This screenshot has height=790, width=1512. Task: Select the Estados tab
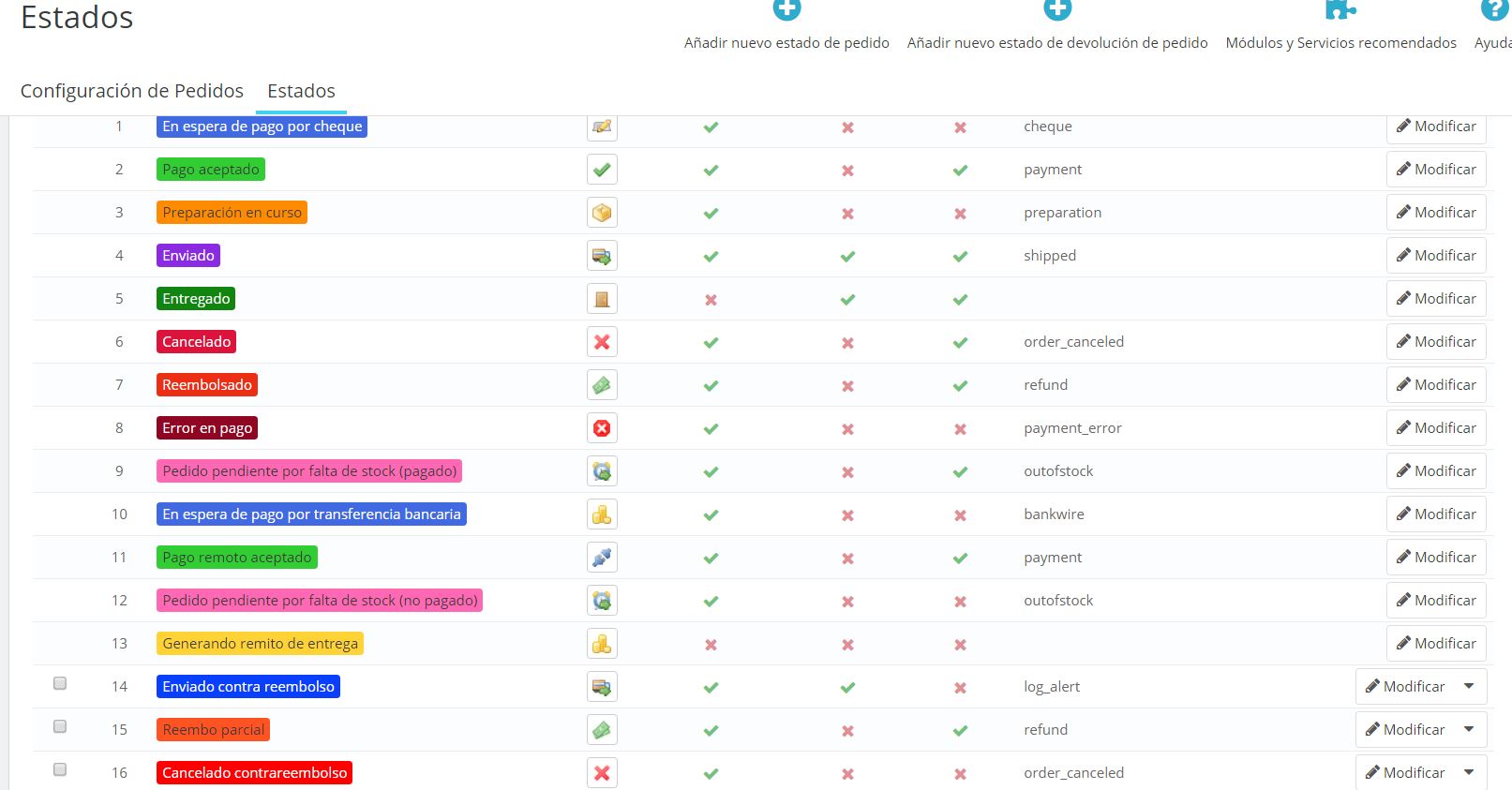[301, 91]
